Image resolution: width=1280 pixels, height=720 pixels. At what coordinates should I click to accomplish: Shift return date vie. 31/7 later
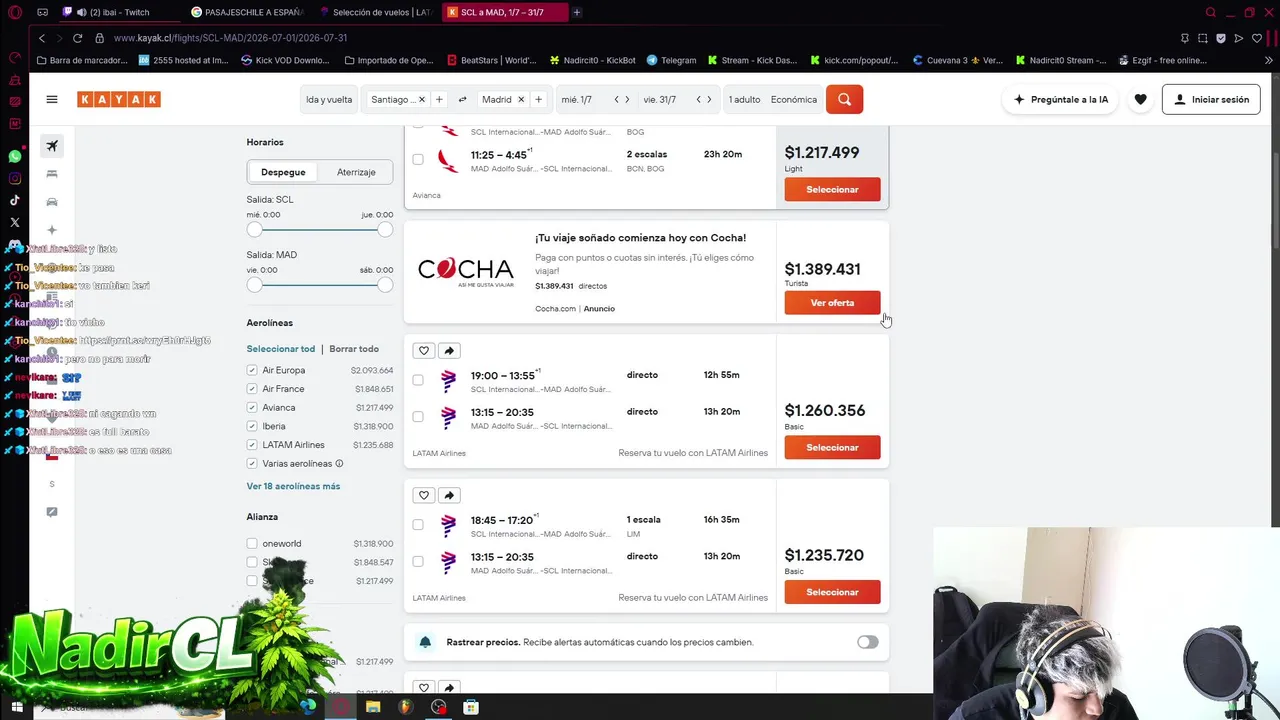710,99
